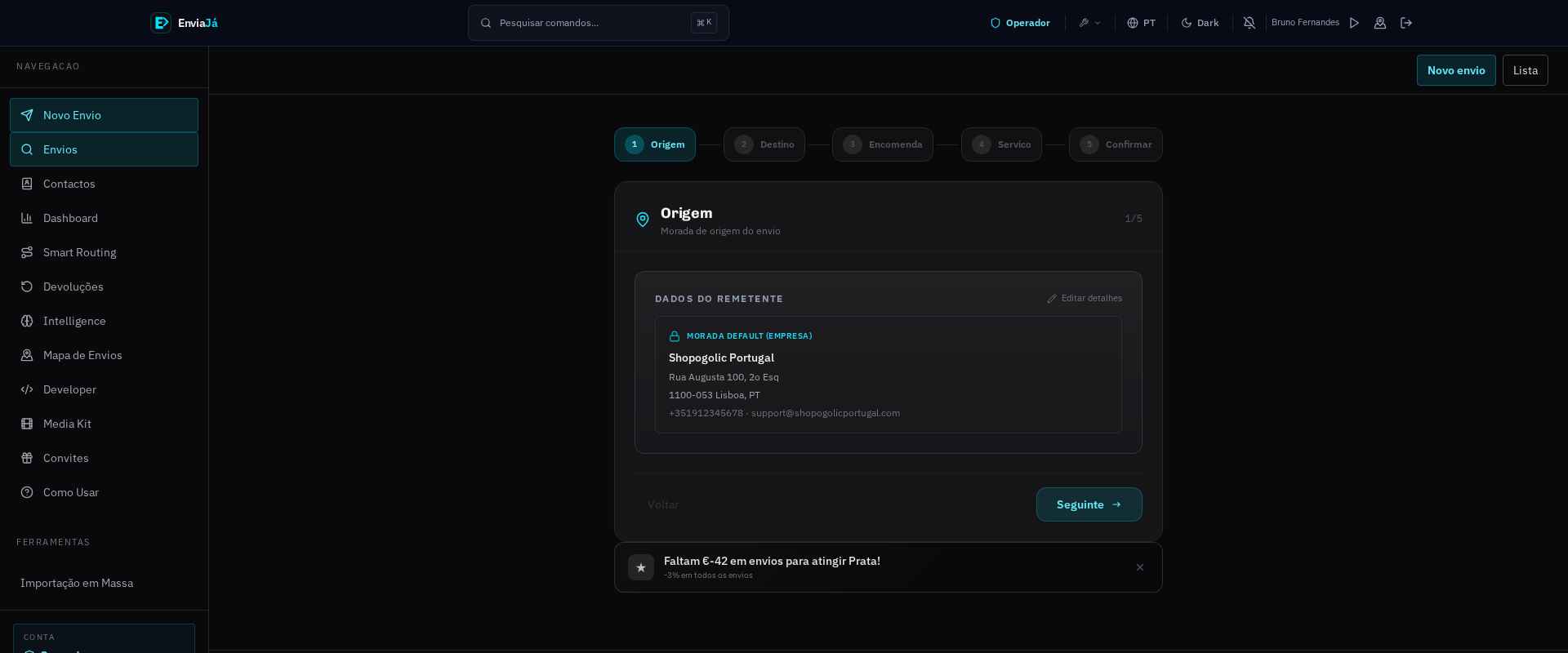This screenshot has height=653, width=1568.
Task: Open Novo Envio in sidebar
Action: [104, 115]
